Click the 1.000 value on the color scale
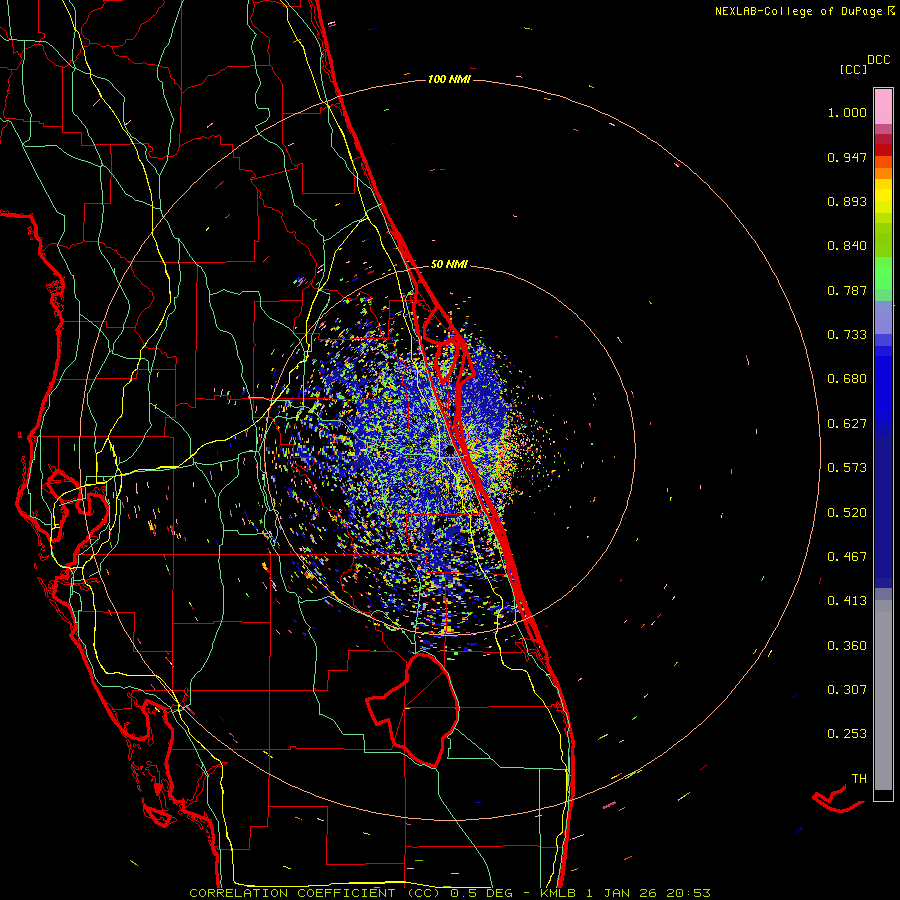The height and width of the screenshot is (900, 900). pos(847,112)
